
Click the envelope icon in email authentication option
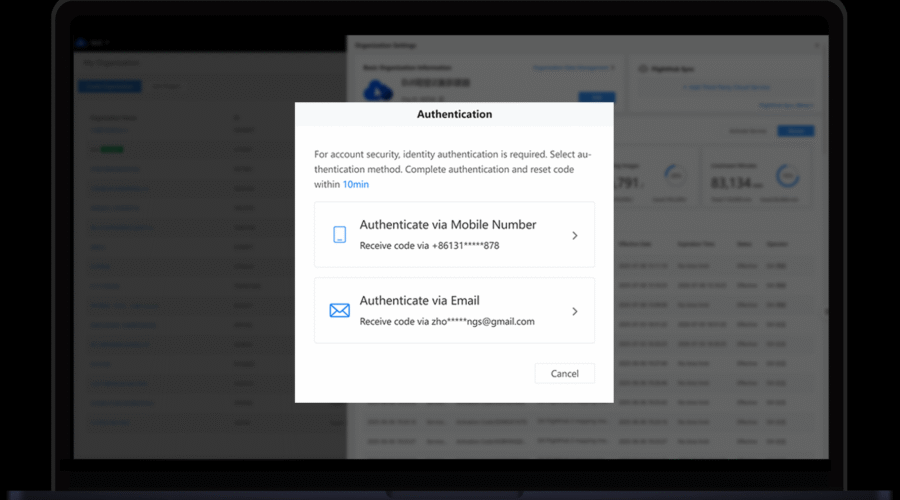click(x=339, y=311)
